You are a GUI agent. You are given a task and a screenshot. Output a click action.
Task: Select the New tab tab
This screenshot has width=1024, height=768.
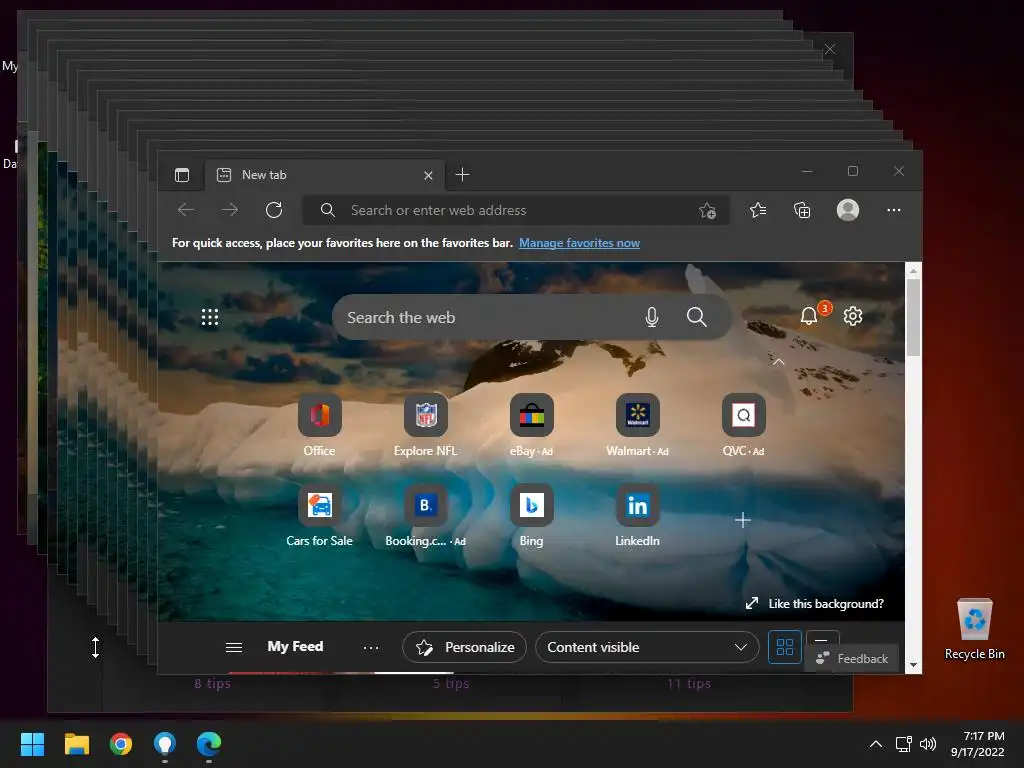coord(325,175)
